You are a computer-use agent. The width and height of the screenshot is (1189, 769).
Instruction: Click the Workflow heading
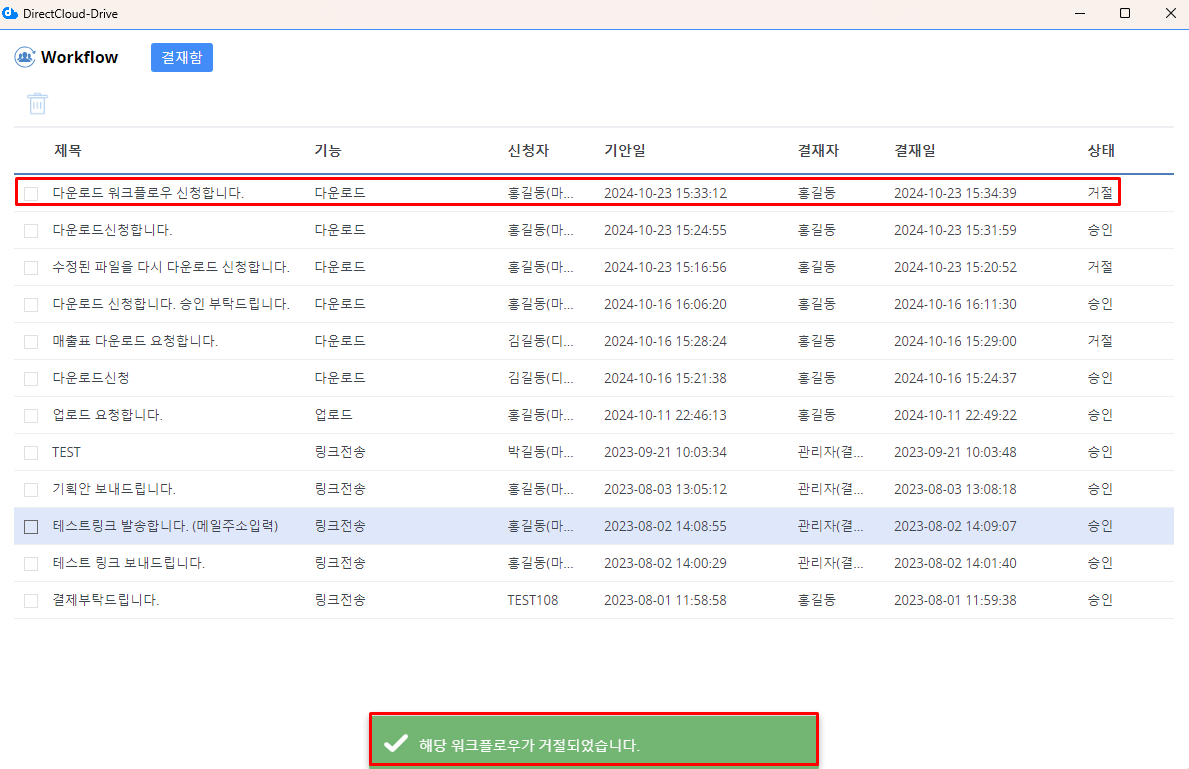pos(80,58)
